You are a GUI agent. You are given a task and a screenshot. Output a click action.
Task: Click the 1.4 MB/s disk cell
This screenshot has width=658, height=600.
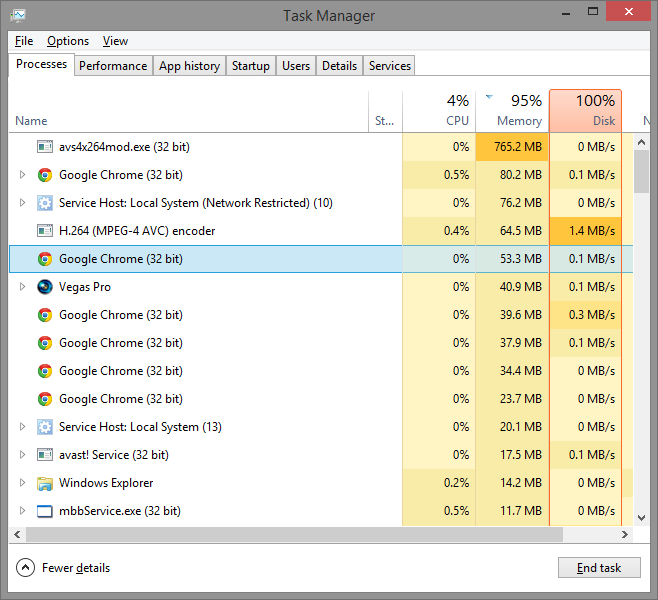(x=585, y=231)
